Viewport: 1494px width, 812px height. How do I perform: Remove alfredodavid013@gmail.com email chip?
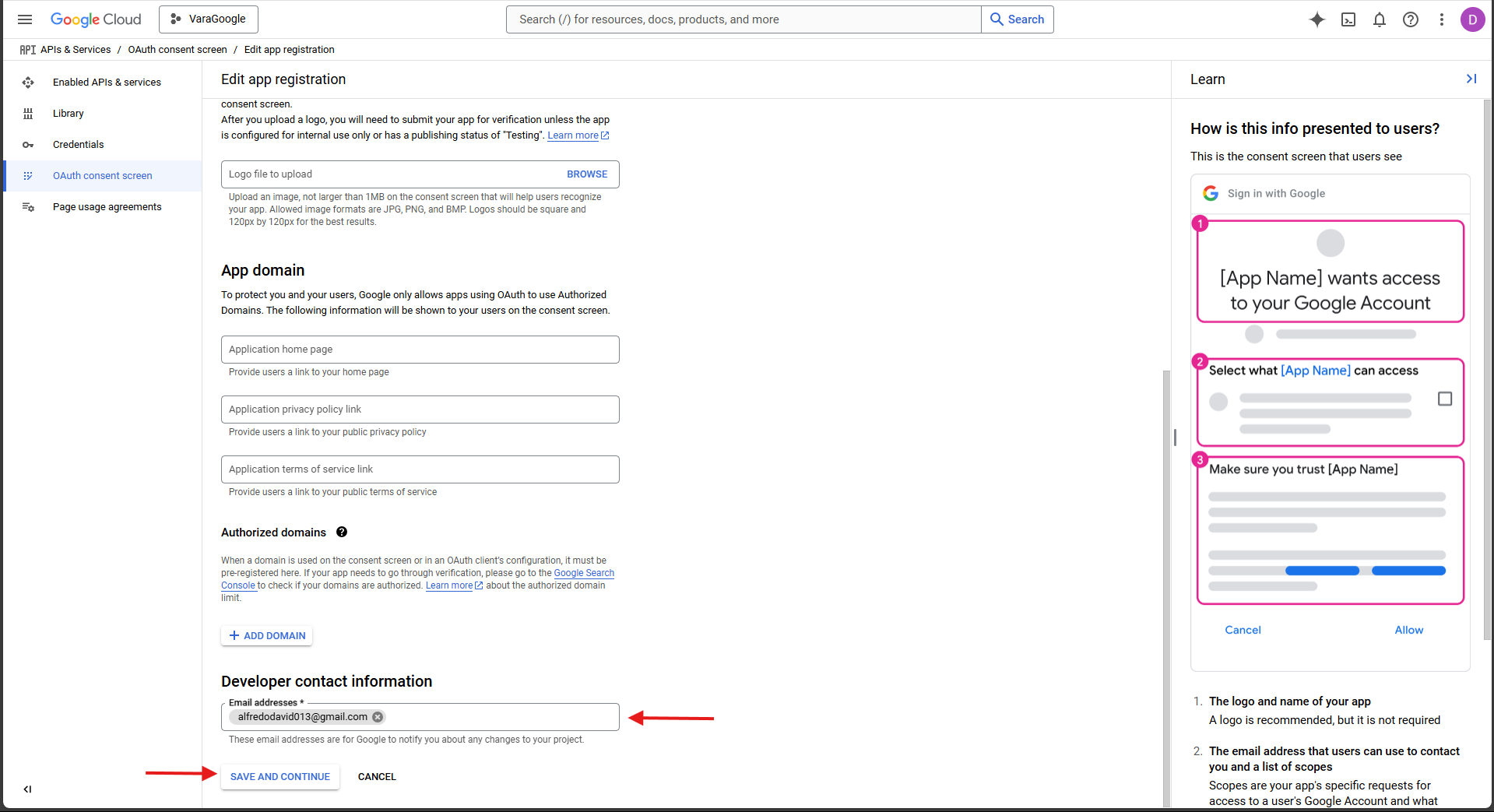tap(378, 717)
